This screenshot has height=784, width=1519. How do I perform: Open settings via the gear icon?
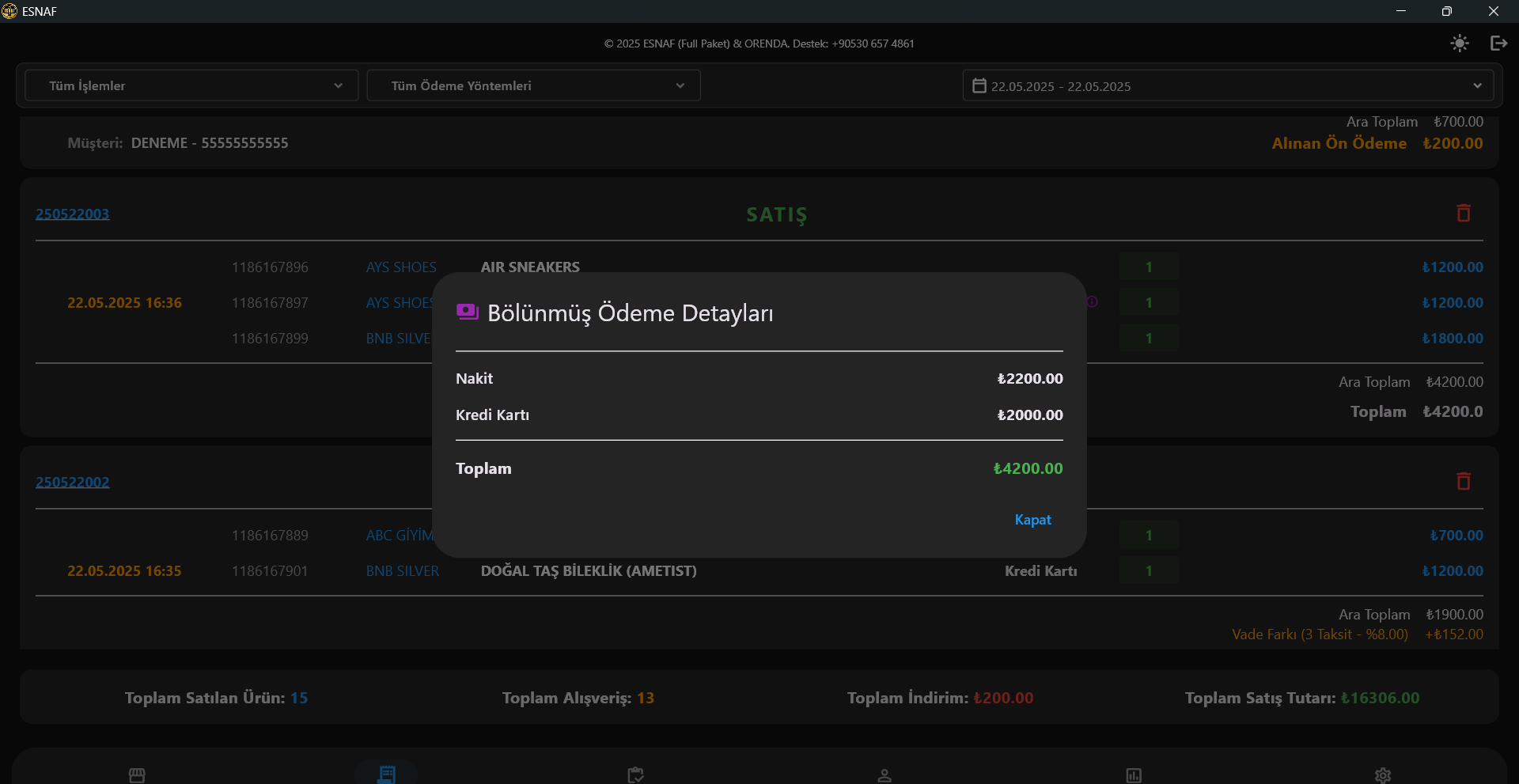point(1382,775)
